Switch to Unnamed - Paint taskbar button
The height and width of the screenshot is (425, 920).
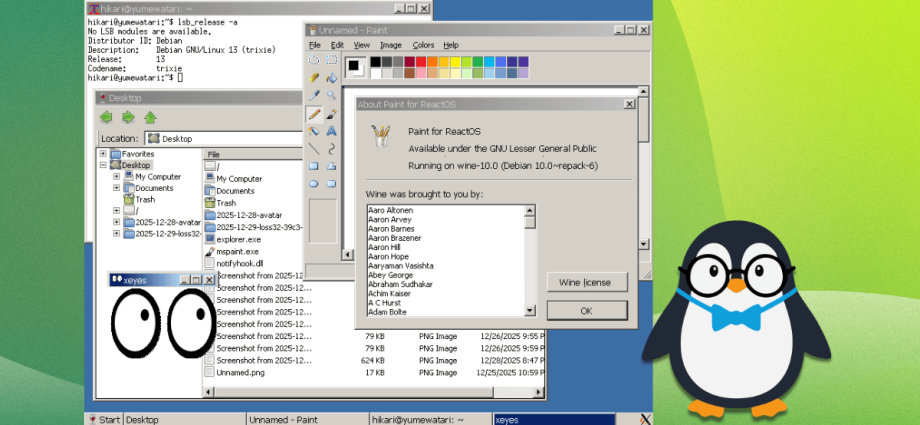pos(307,419)
